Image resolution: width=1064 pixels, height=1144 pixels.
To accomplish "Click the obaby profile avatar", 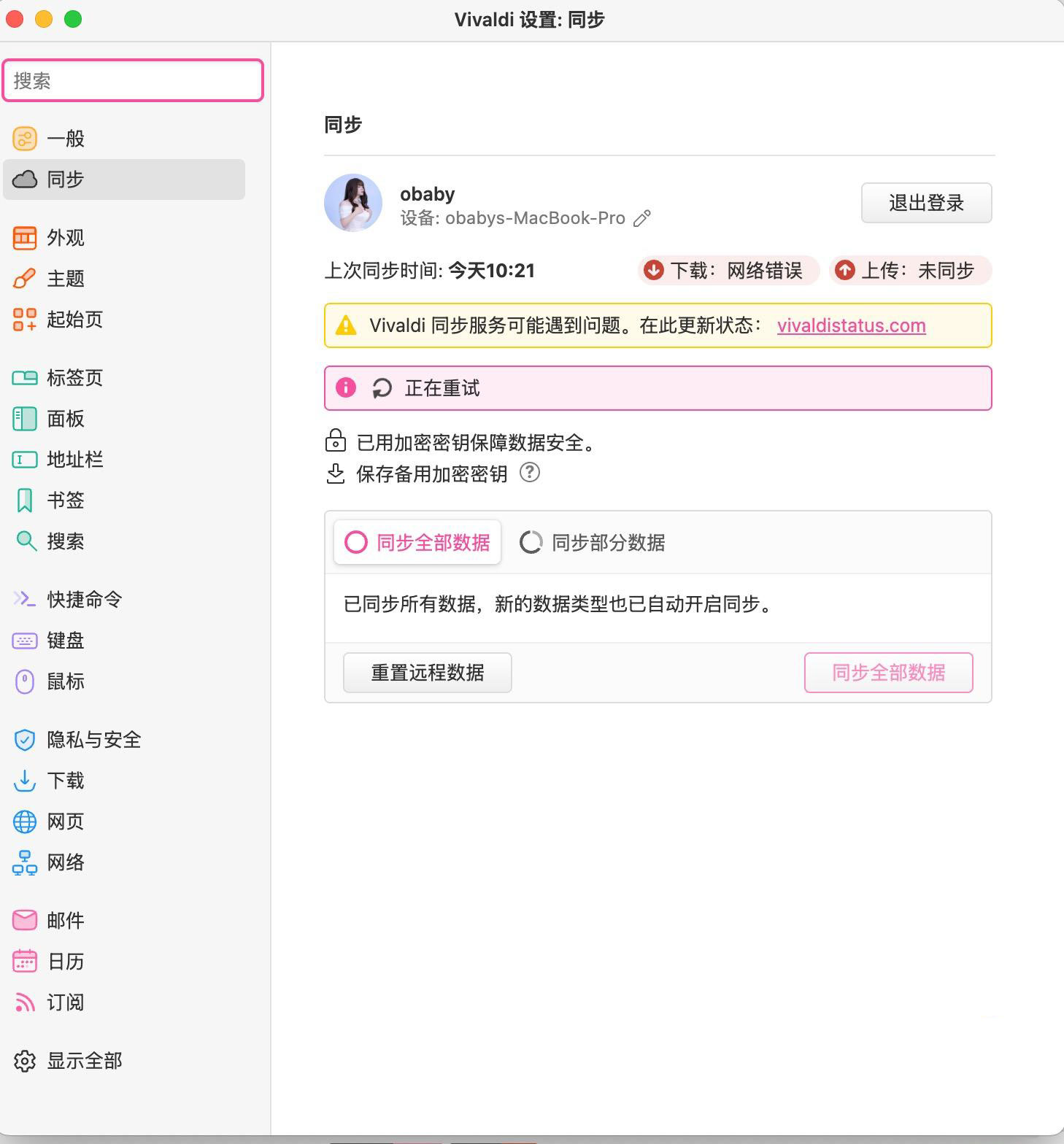I will pyautogui.click(x=353, y=203).
